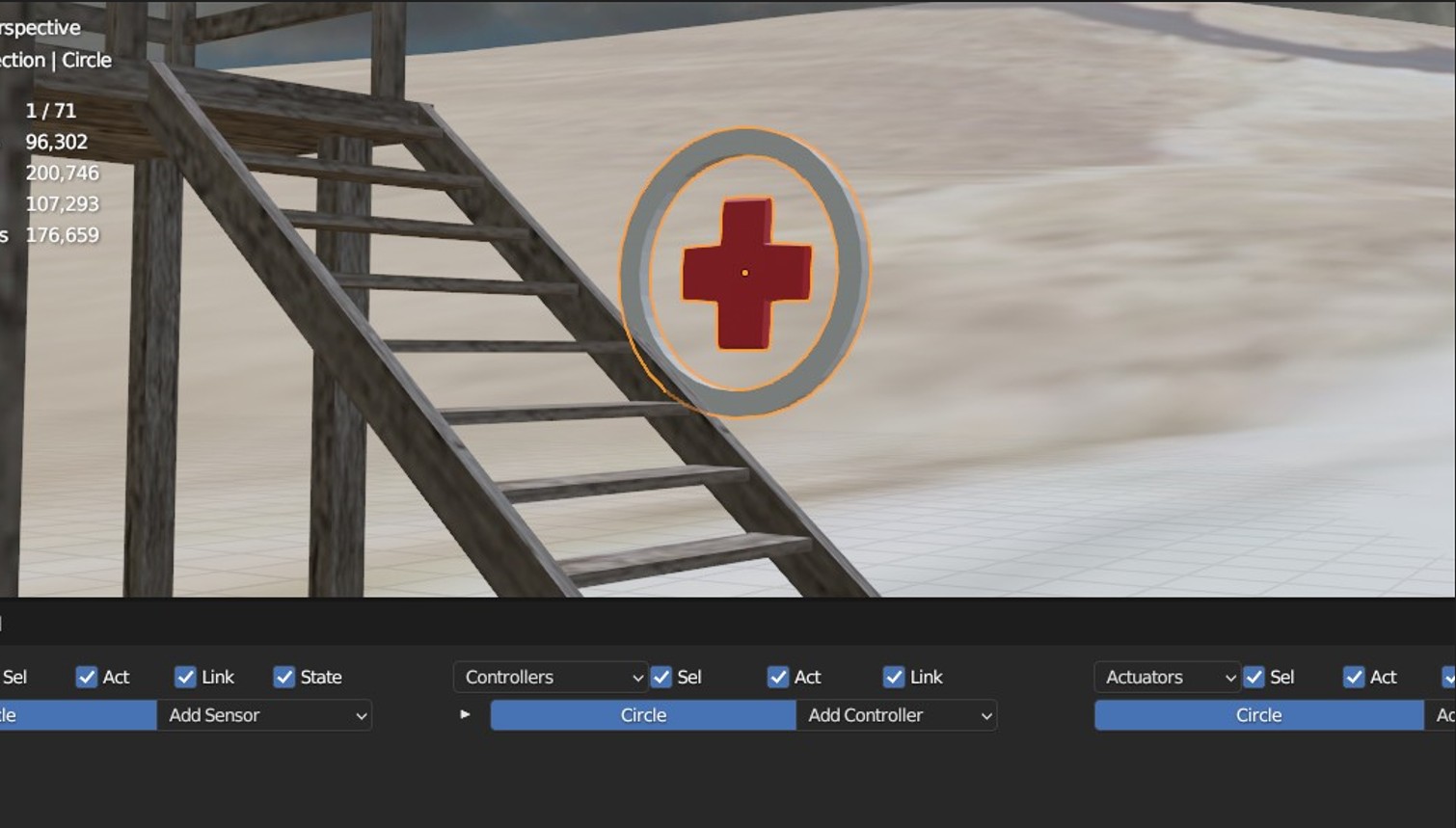Image resolution: width=1456 pixels, height=828 pixels.
Task: Open the Controllers dropdown menu
Action: [x=550, y=677]
